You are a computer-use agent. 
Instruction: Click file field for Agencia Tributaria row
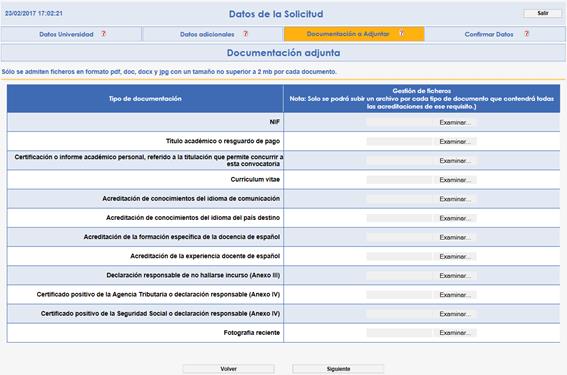point(399,295)
